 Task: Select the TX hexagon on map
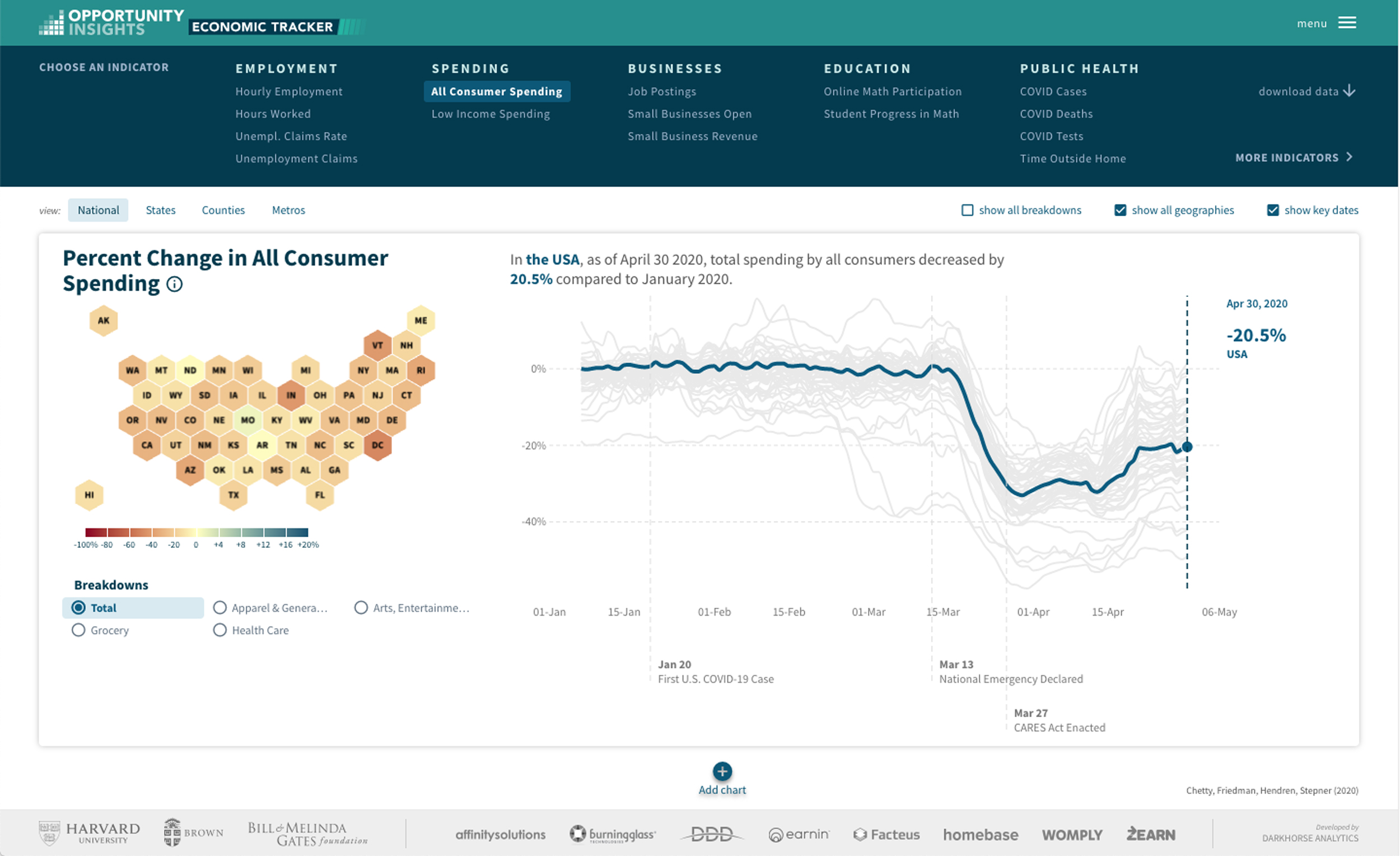234,495
